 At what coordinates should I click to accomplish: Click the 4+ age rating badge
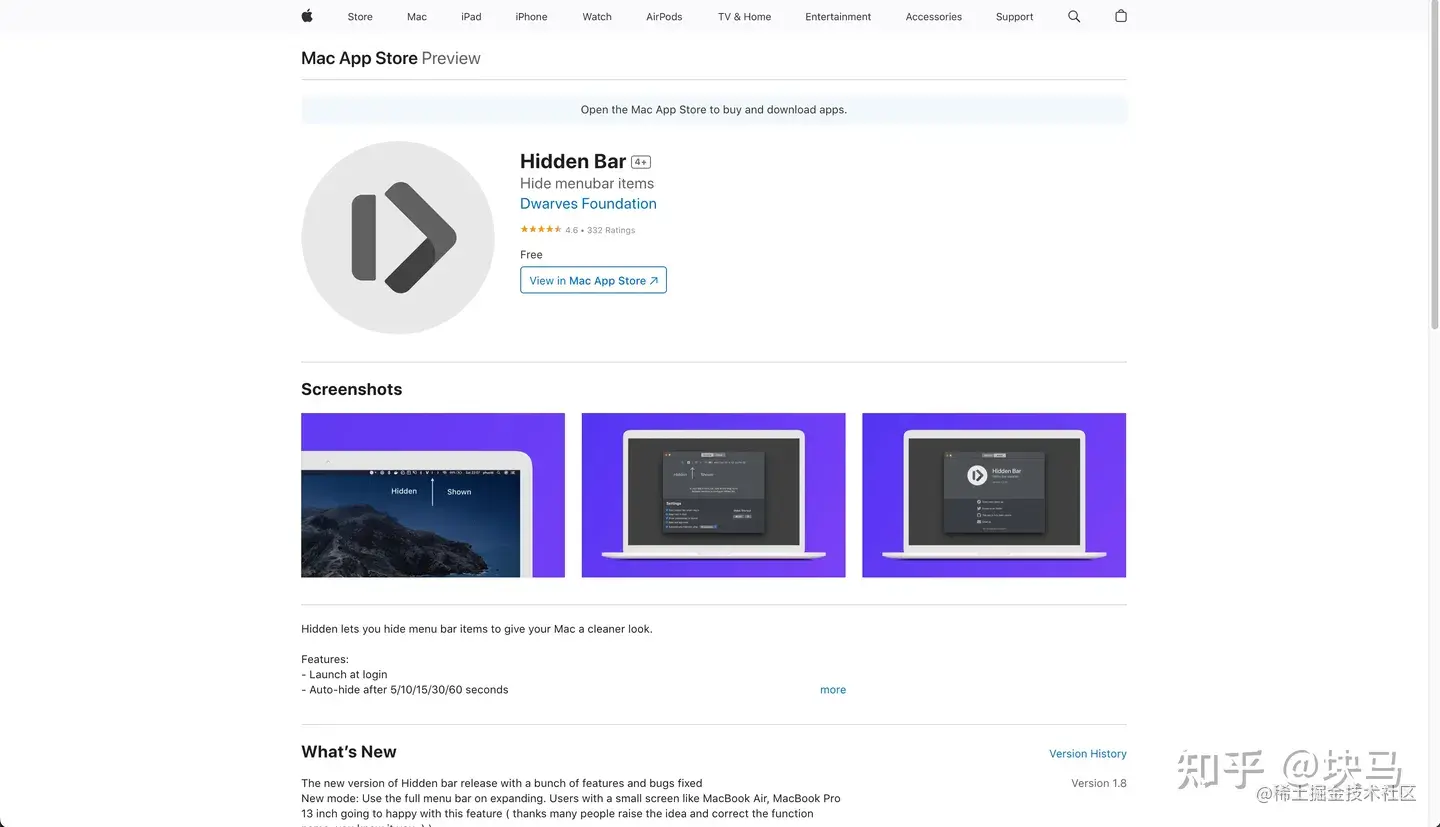(641, 162)
